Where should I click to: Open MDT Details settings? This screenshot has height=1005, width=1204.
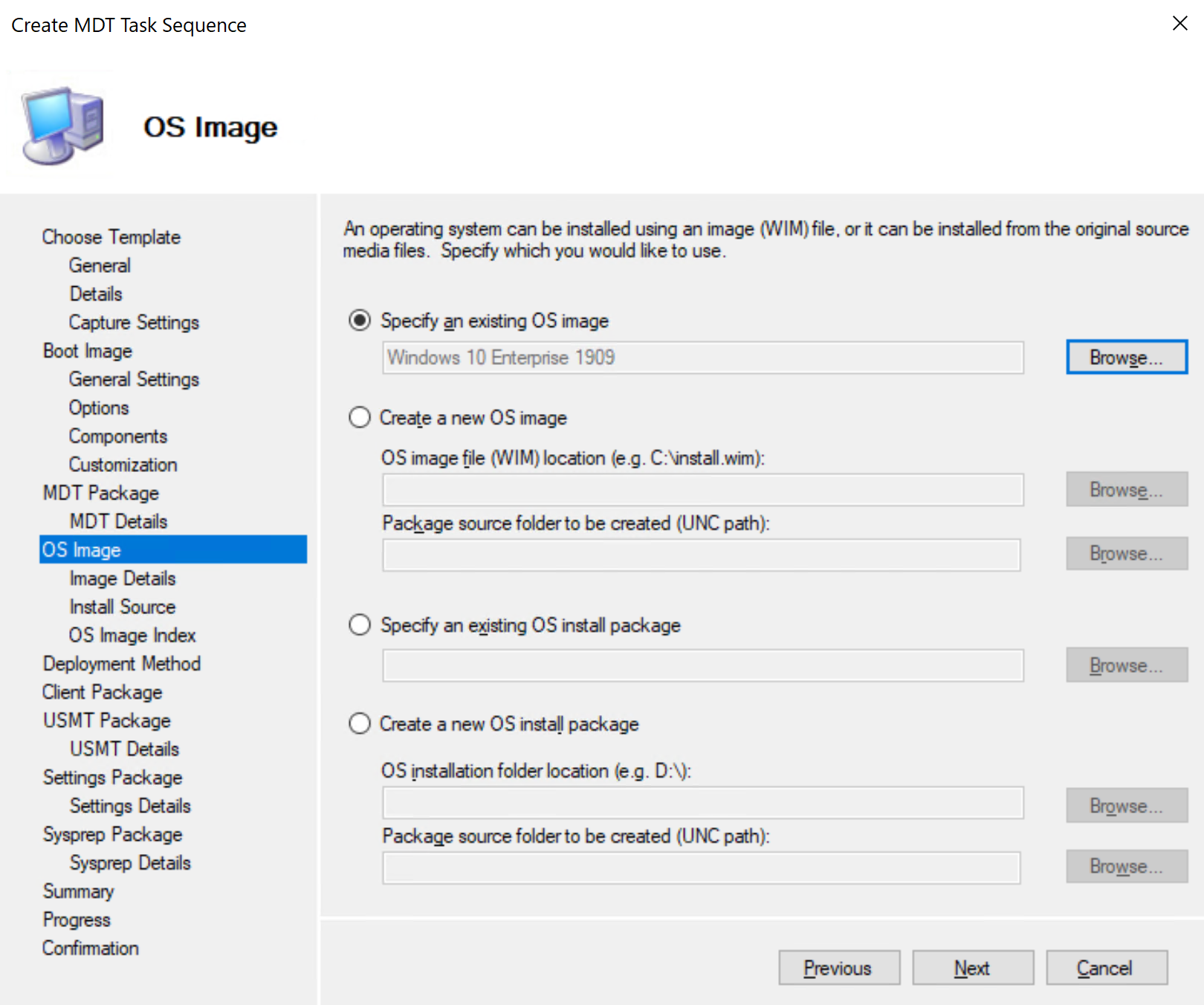[117, 521]
